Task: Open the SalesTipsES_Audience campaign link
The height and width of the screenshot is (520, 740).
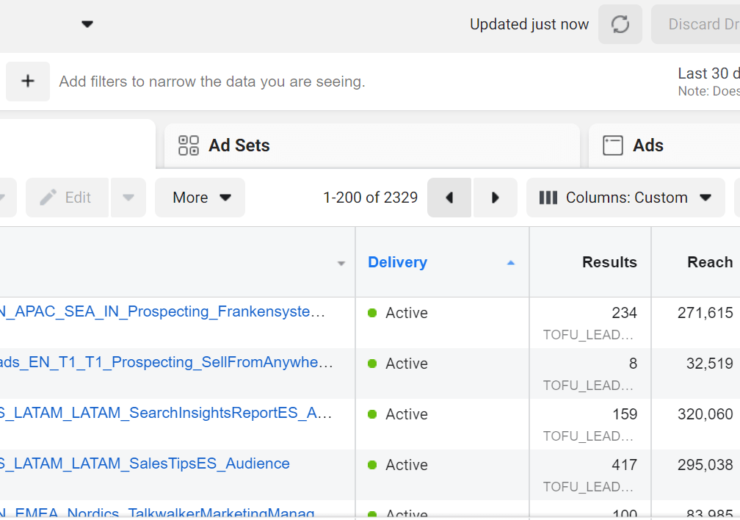Action: [145, 464]
